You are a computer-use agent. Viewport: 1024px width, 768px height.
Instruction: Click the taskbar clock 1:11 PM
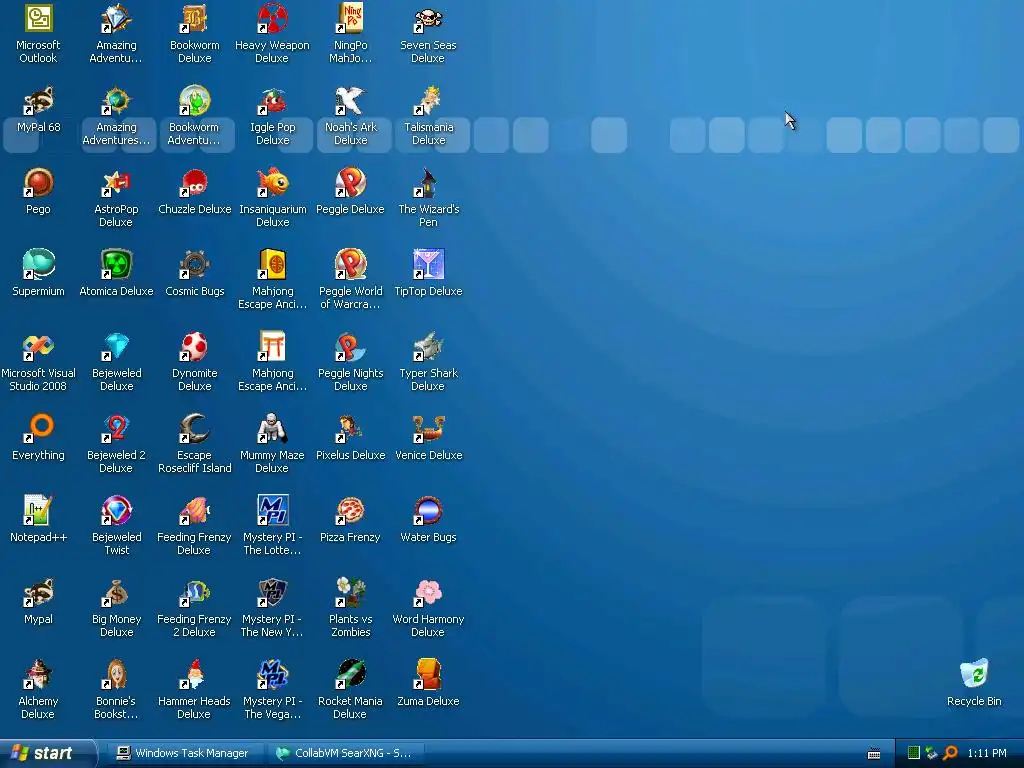987,753
